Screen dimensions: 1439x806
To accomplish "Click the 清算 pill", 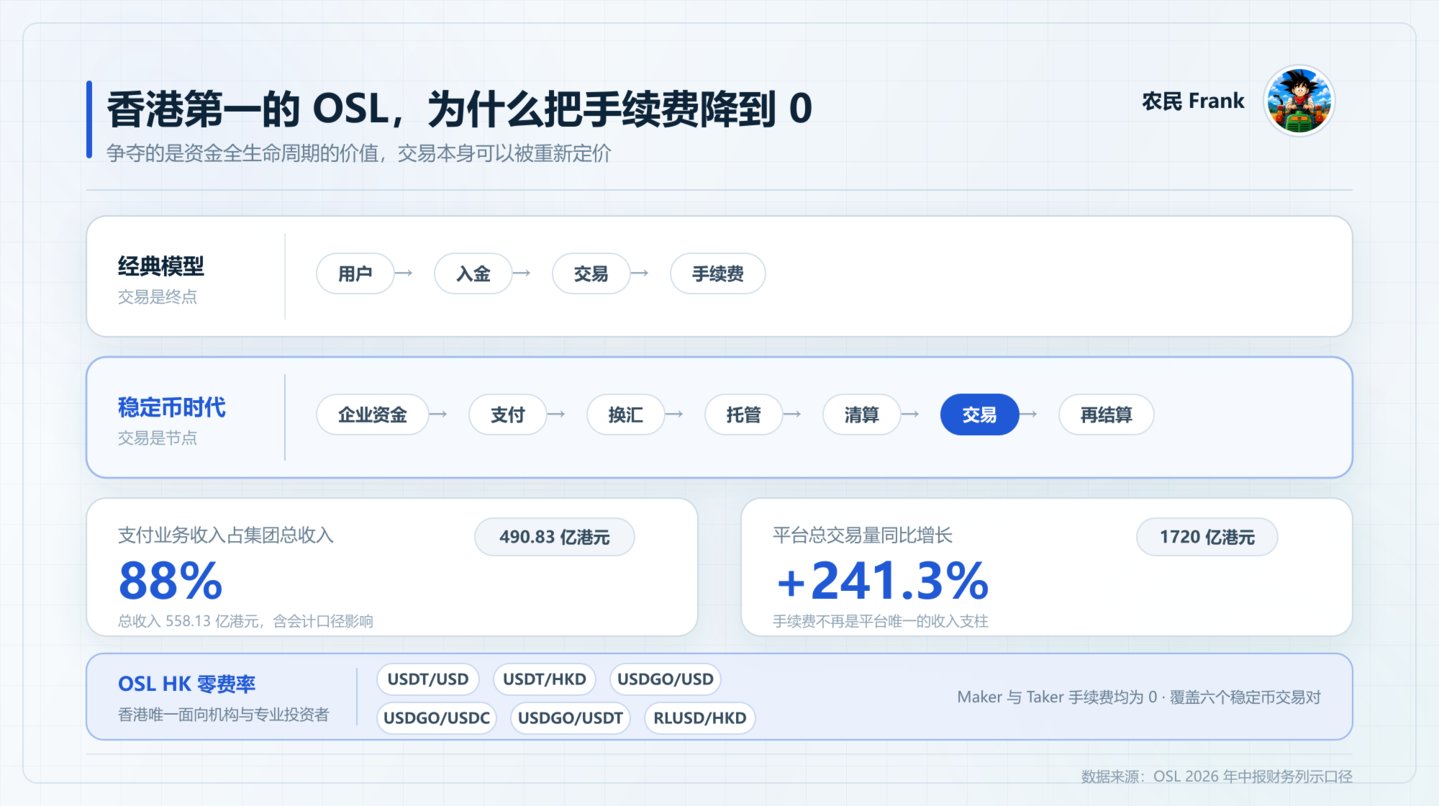I will click(x=862, y=415).
